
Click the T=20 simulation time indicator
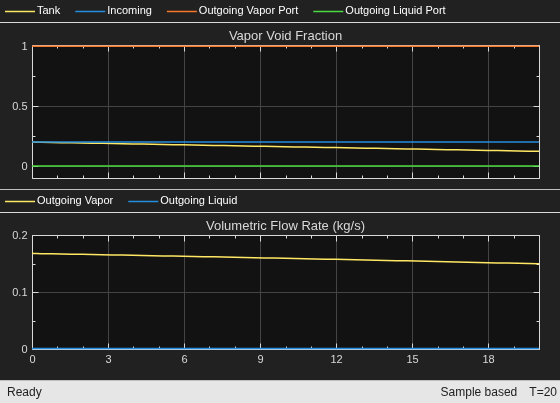click(x=543, y=392)
